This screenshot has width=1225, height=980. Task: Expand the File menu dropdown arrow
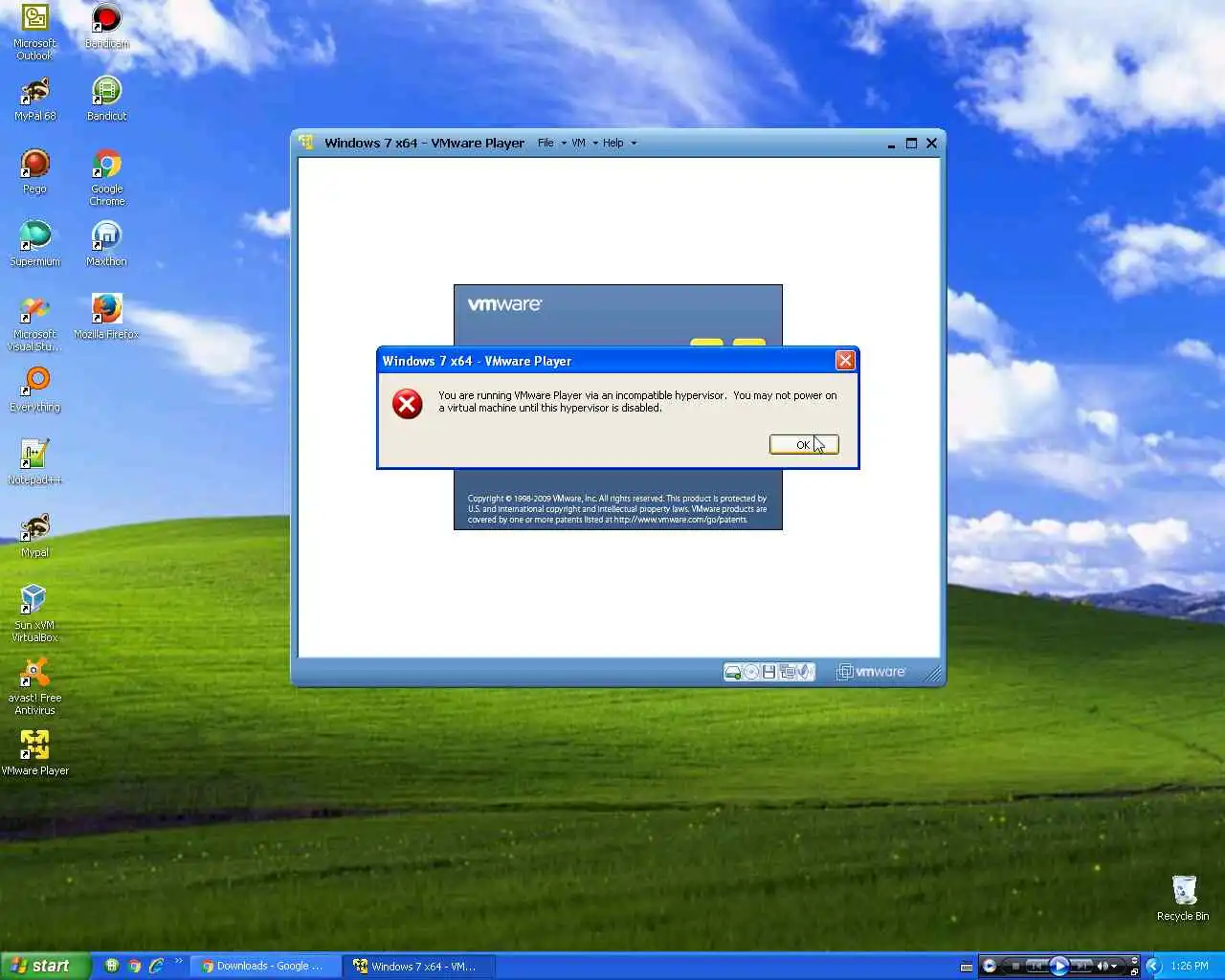[x=564, y=144]
